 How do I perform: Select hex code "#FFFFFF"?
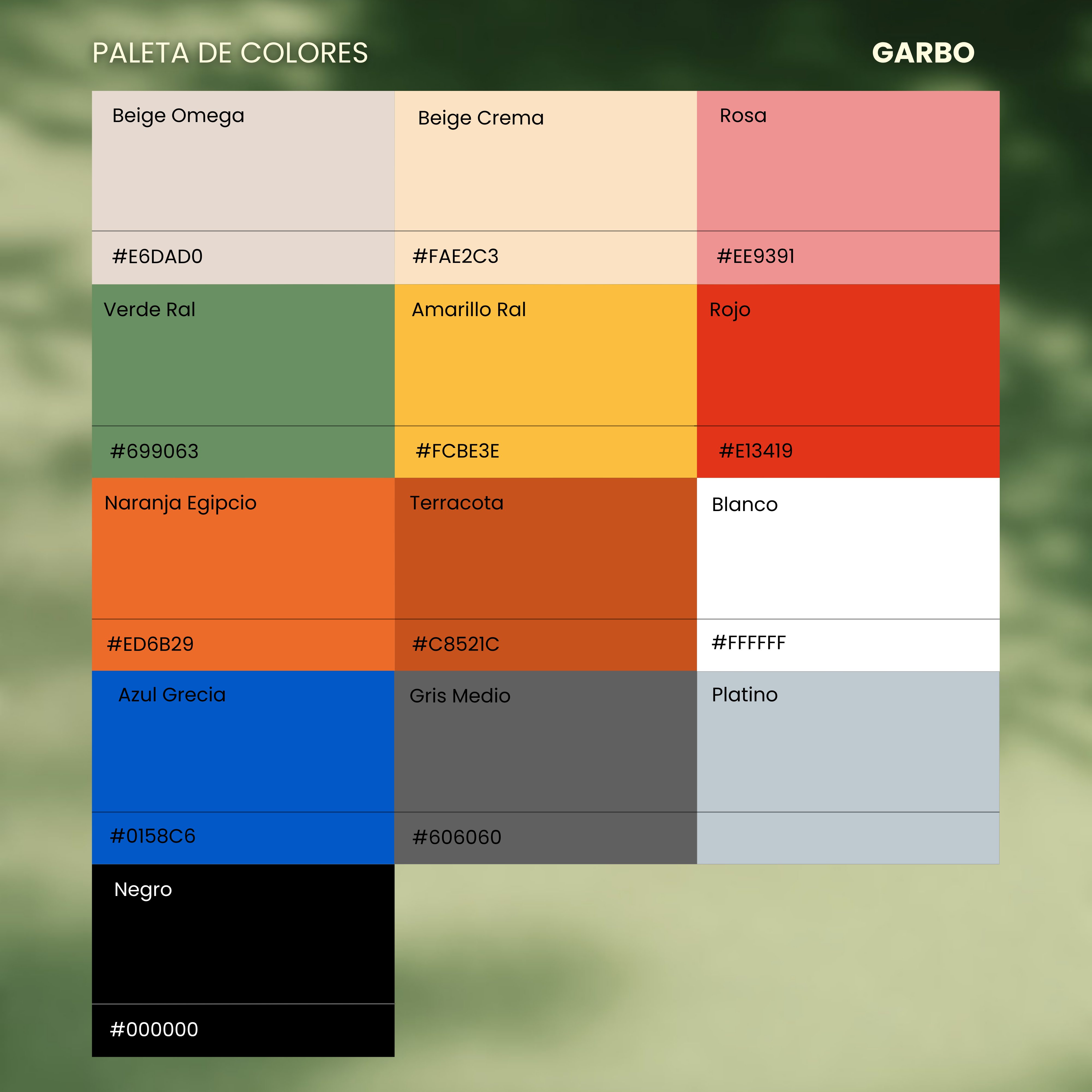click(x=749, y=643)
